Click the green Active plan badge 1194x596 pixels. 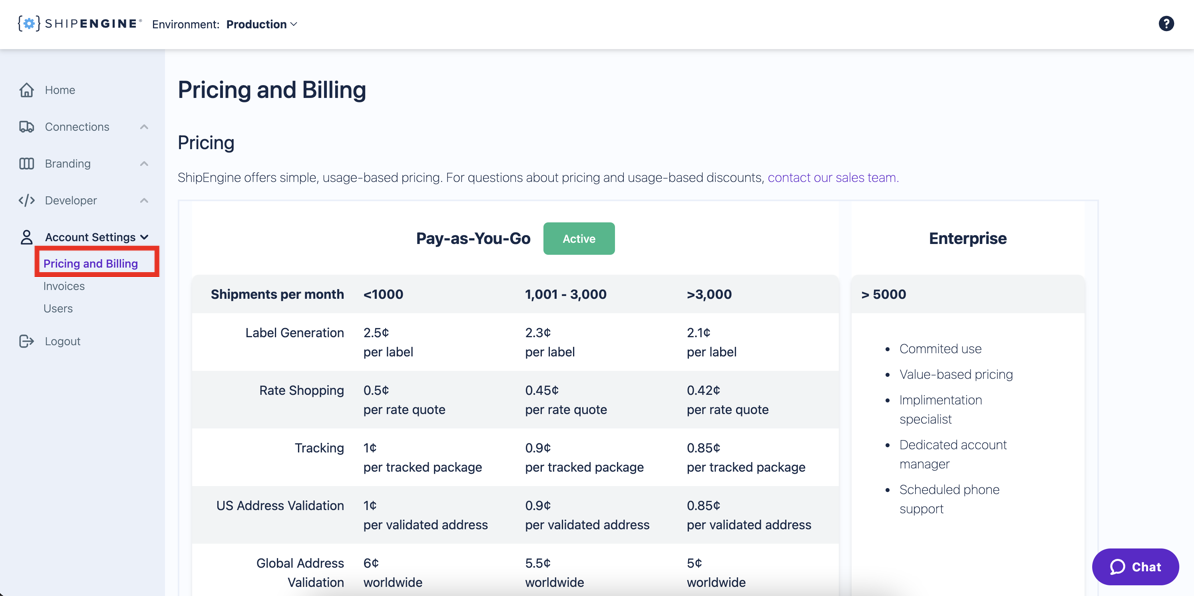pyautogui.click(x=579, y=239)
